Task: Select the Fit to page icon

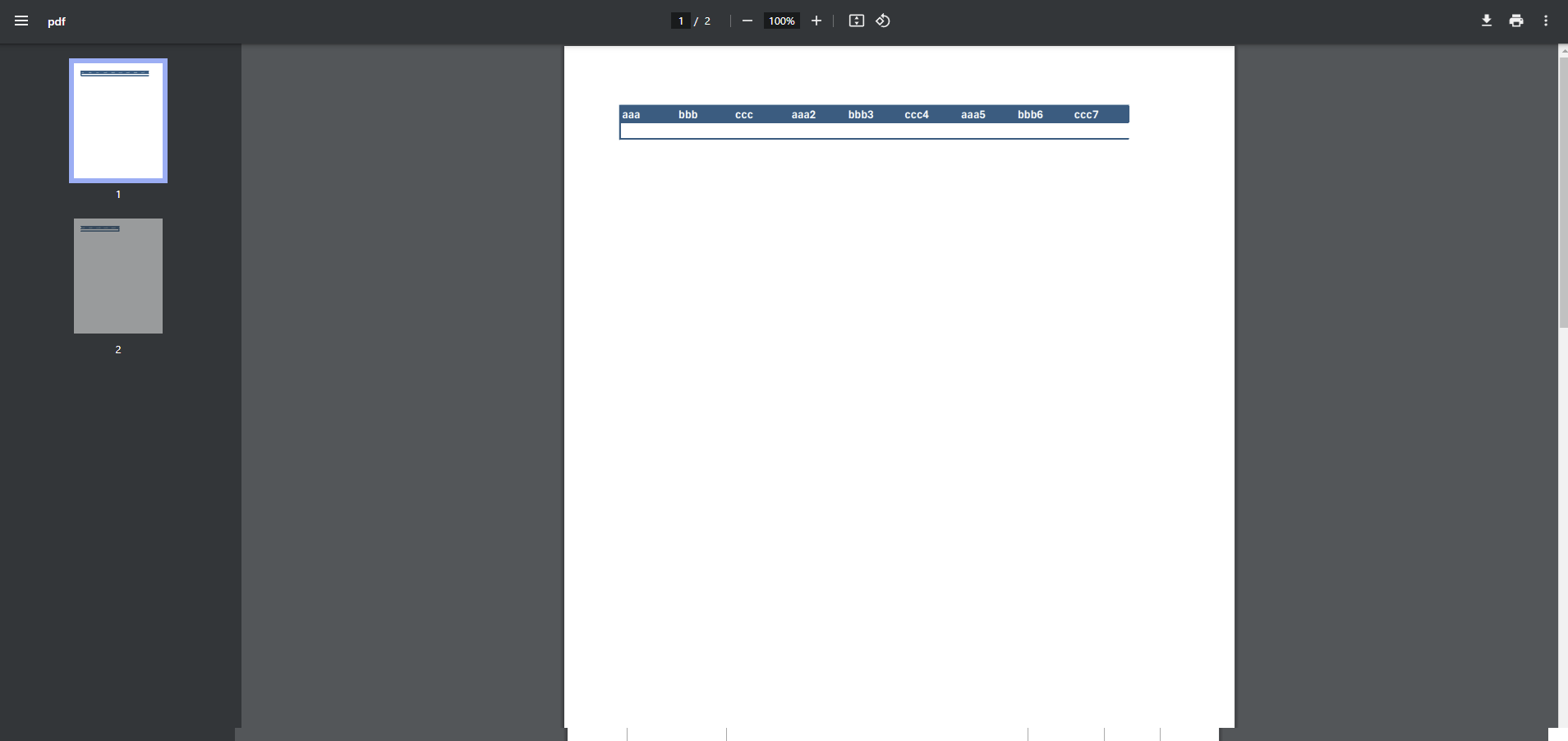Action: point(857,21)
